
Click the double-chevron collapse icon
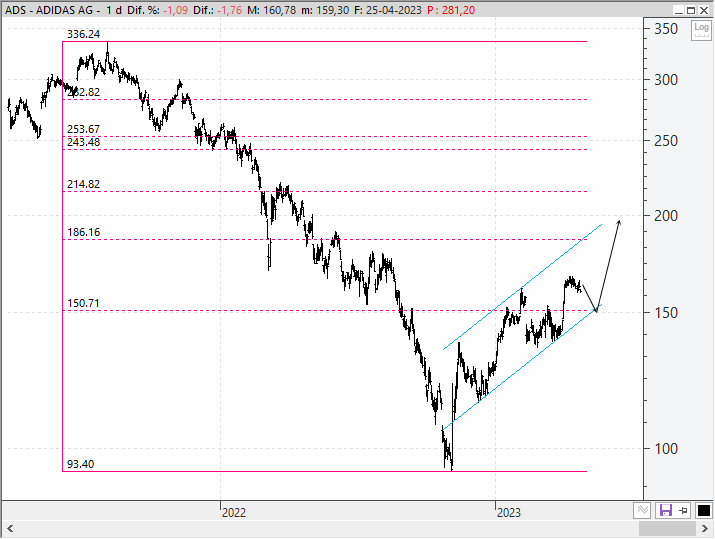tap(642, 510)
